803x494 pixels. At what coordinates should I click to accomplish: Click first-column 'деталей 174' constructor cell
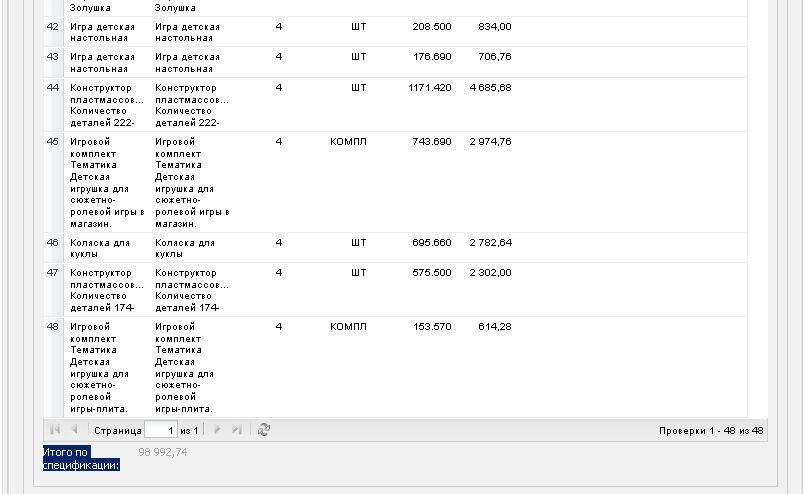(107, 290)
